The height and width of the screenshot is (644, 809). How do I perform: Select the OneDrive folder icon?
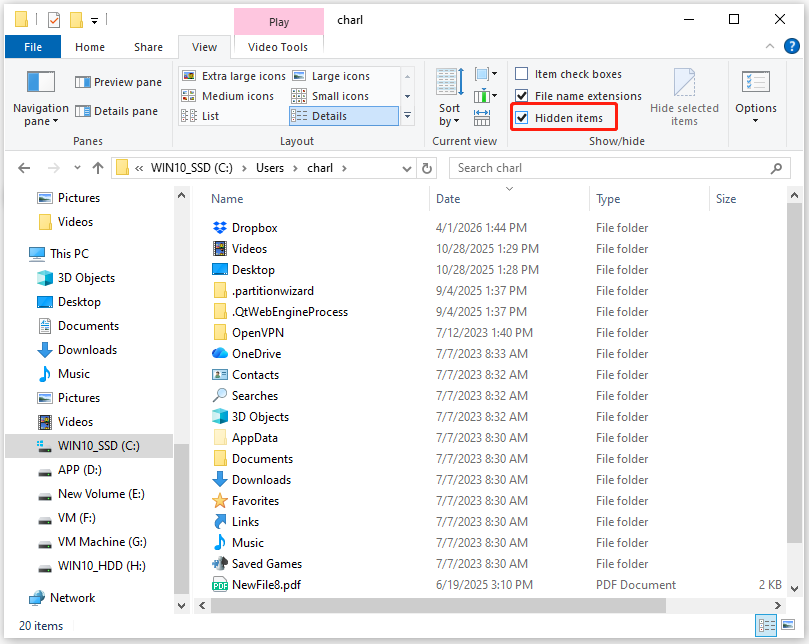pyautogui.click(x=220, y=353)
